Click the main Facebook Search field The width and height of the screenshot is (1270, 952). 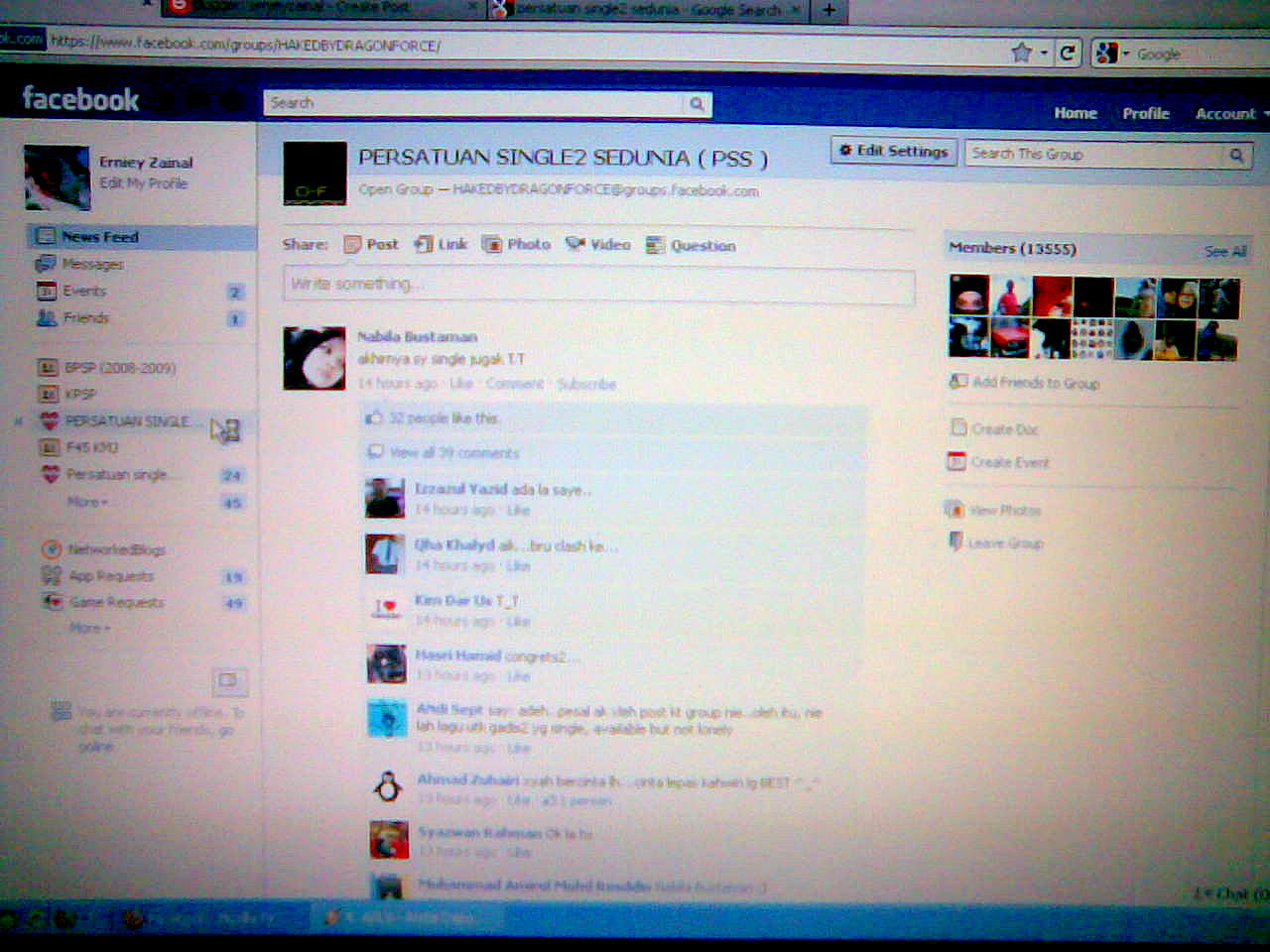coord(474,103)
